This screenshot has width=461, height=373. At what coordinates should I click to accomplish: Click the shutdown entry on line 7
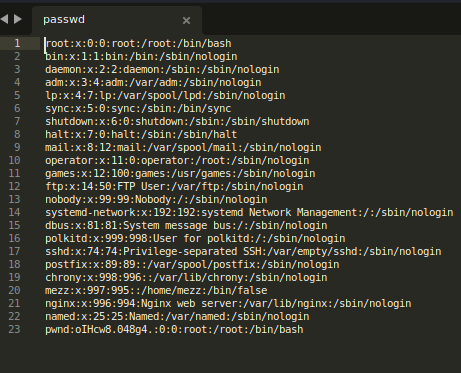coord(177,122)
